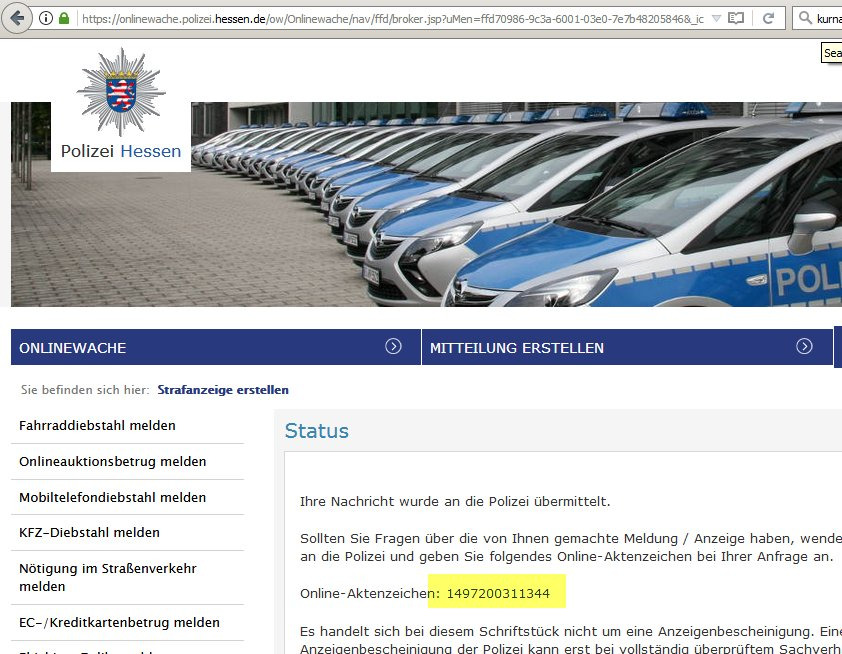Choose Nötigung im Straßenverkehr melden
Image resolution: width=842 pixels, height=654 pixels.
pos(107,577)
